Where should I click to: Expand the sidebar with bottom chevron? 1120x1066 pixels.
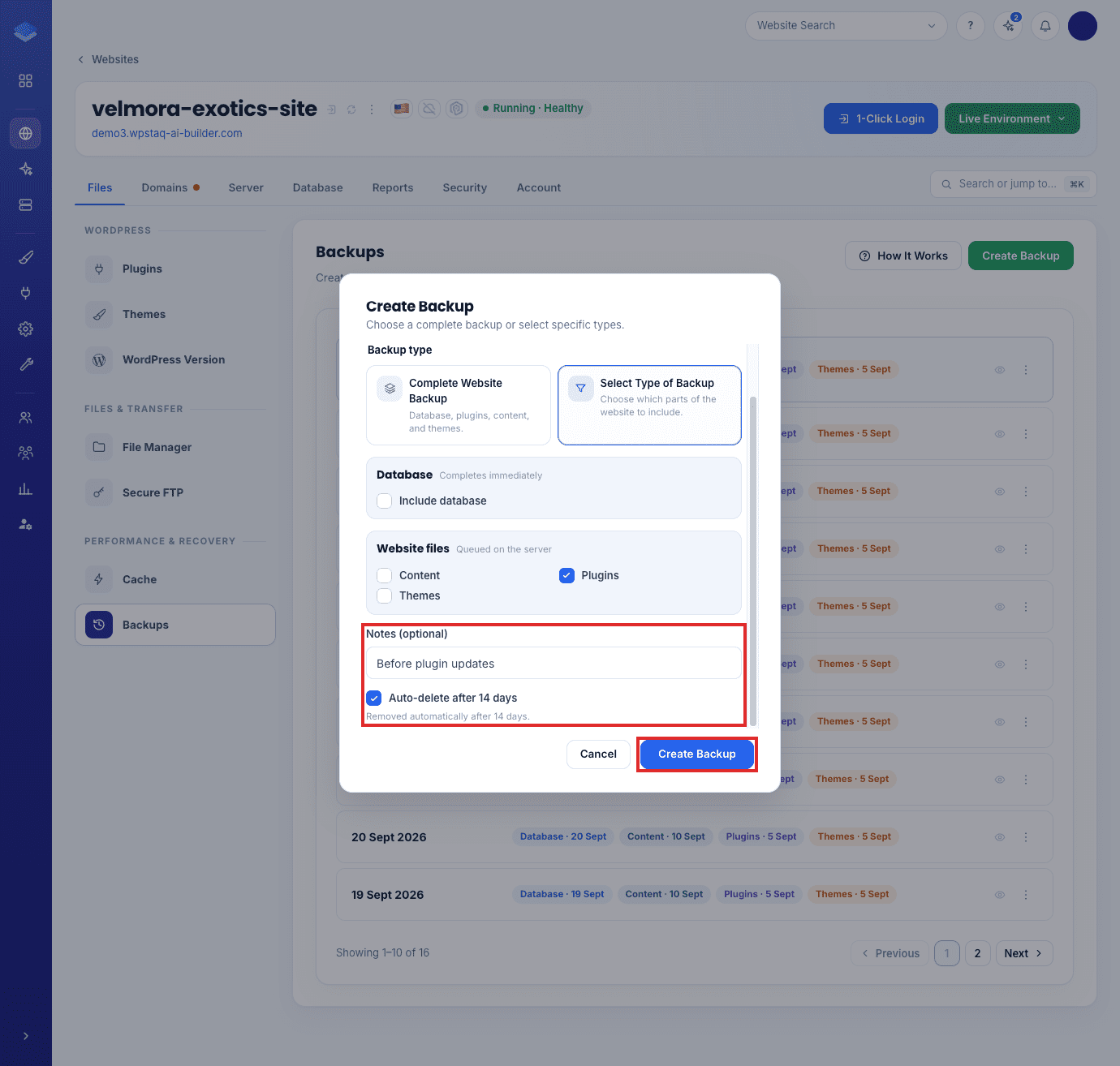pos(25,1036)
